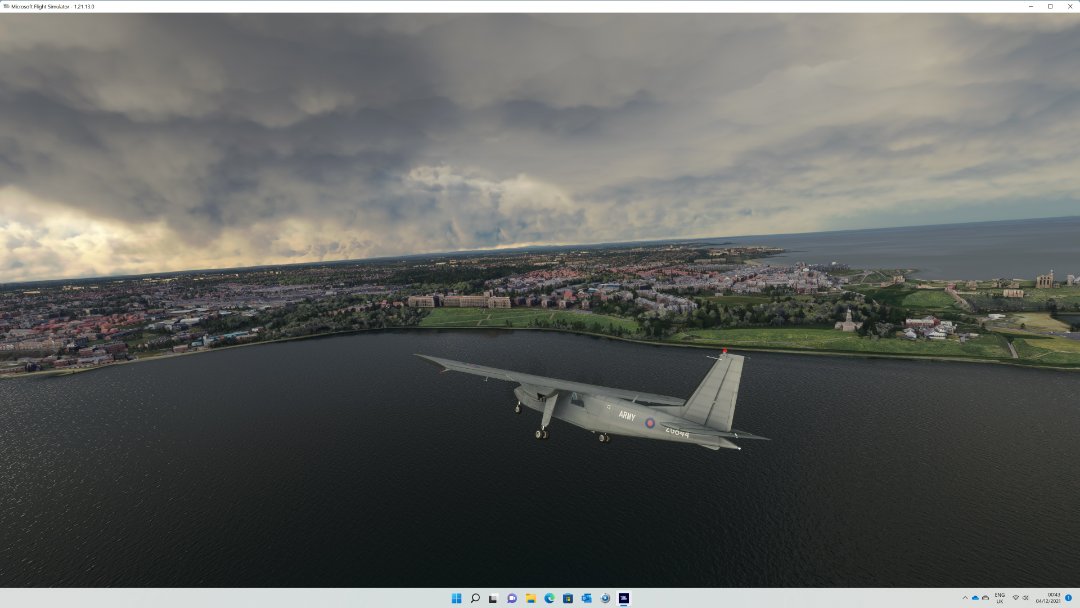Select the Flight Simulator taskbar icon
Image resolution: width=1080 pixels, height=608 pixels.
point(623,598)
